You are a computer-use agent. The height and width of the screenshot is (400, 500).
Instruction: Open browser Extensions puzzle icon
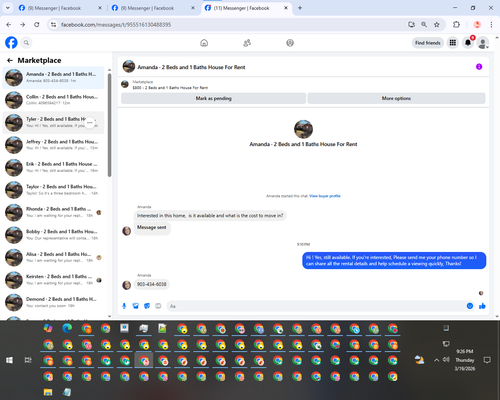pyautogui.click(x=456, y=24)
